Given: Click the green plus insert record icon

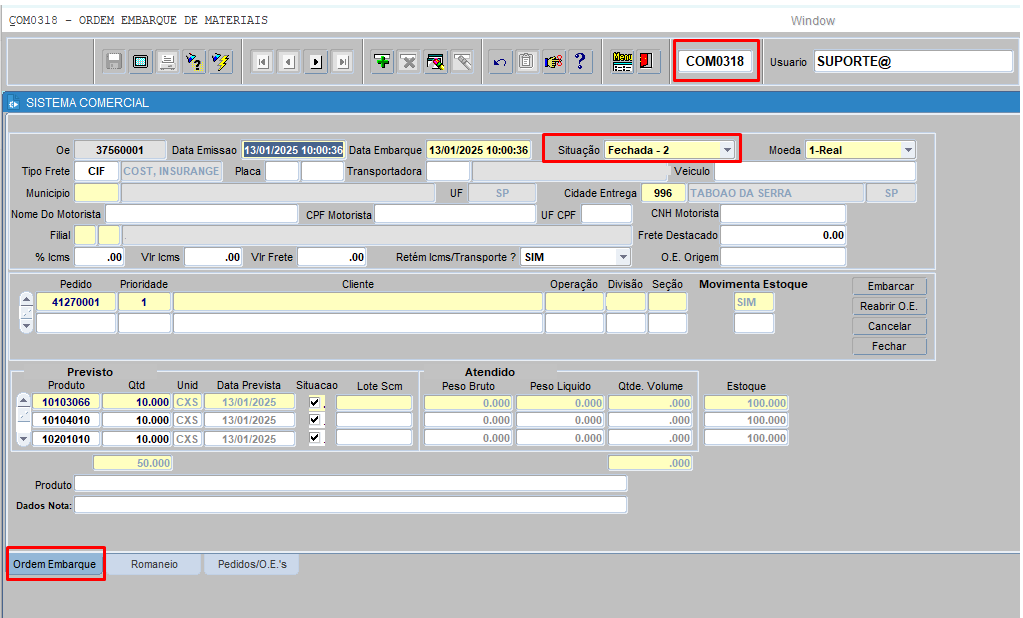Looking at the screenshot, I should tap(382, 62).
